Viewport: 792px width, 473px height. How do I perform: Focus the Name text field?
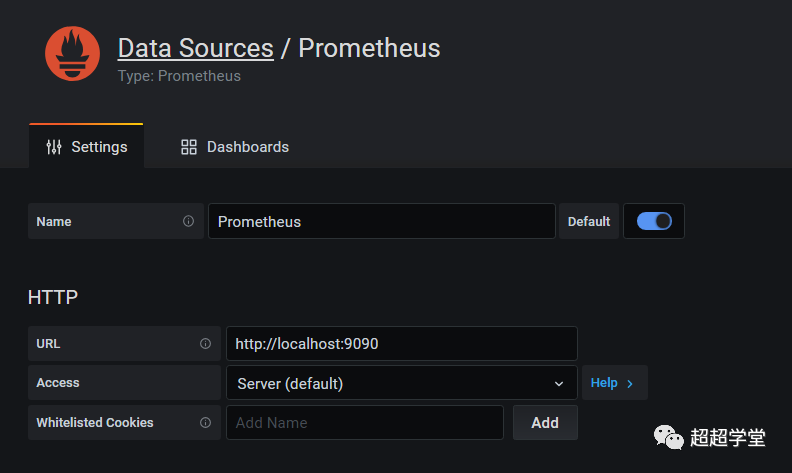(x=381, y=221)
